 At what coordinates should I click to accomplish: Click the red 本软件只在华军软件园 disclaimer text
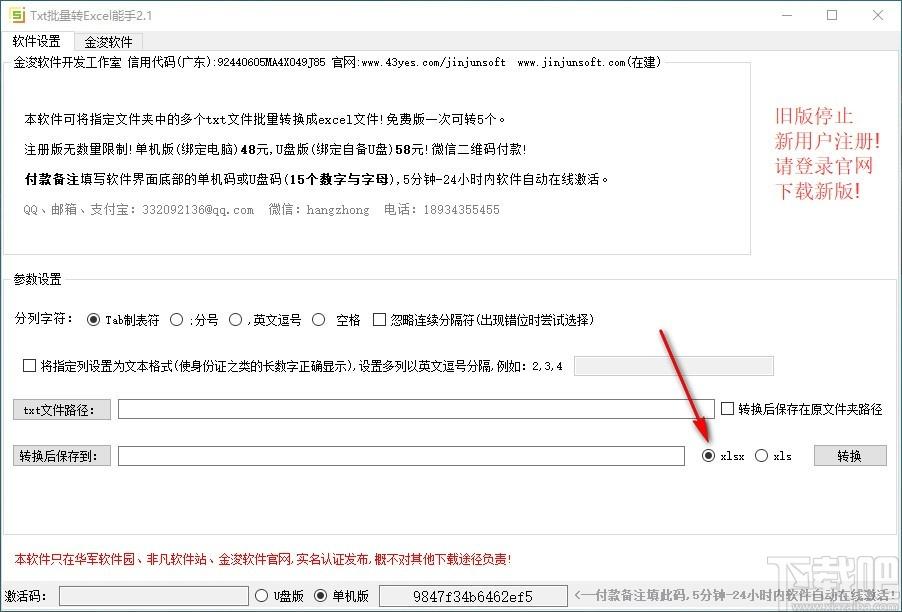coord(262,559)
